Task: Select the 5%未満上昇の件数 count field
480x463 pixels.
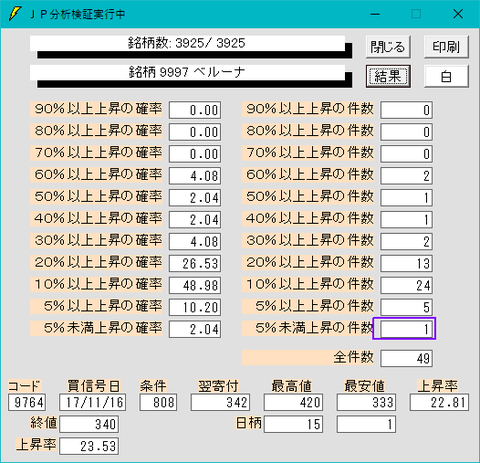Action: point(407,329)
